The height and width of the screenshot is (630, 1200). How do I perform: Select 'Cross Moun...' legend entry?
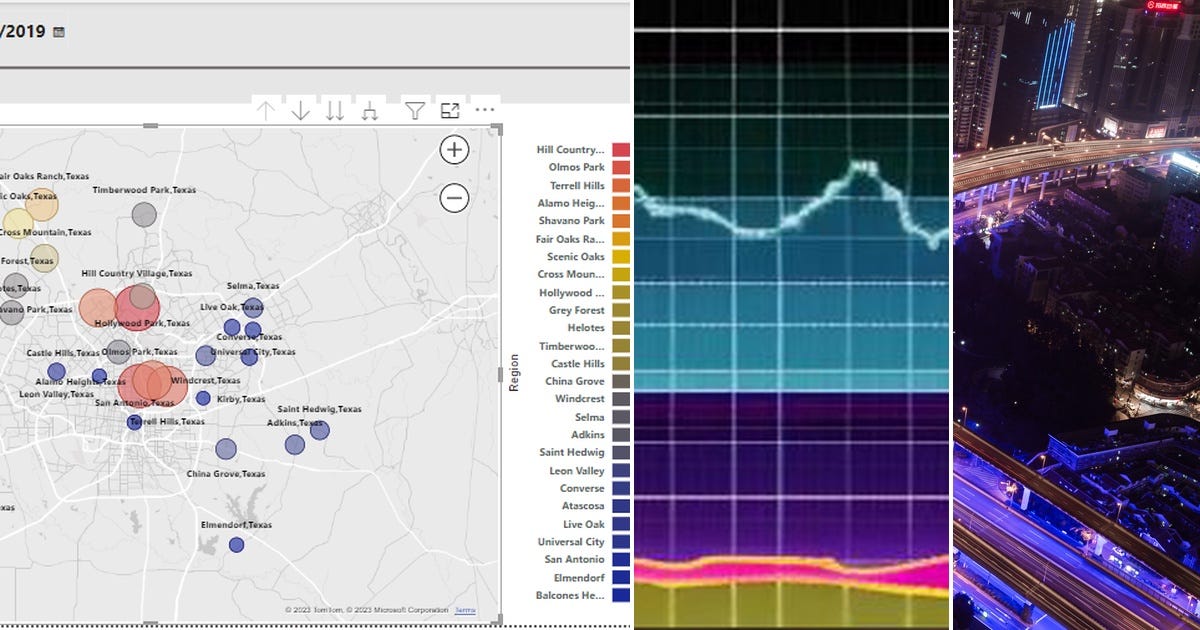tap(571, 274)
